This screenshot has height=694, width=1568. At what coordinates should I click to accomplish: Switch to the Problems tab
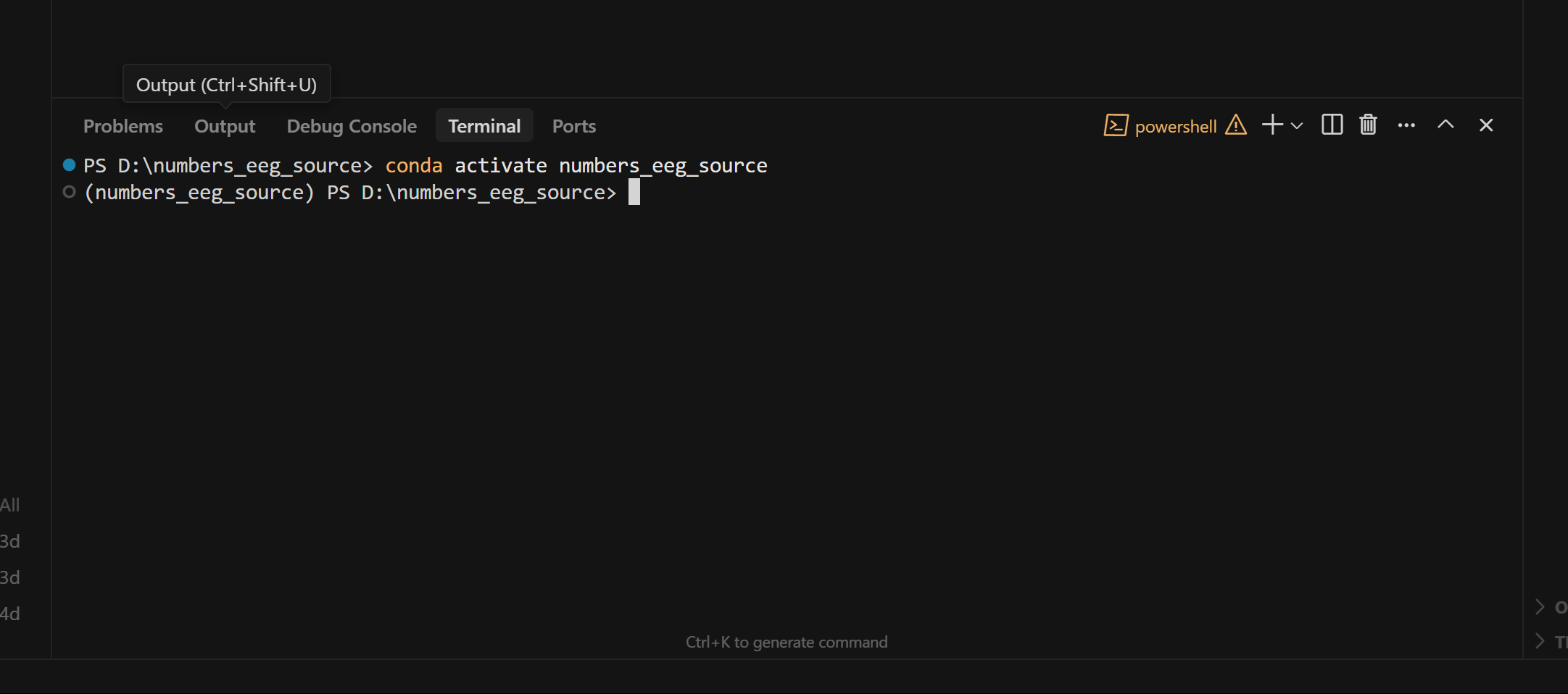click(123, 125)
